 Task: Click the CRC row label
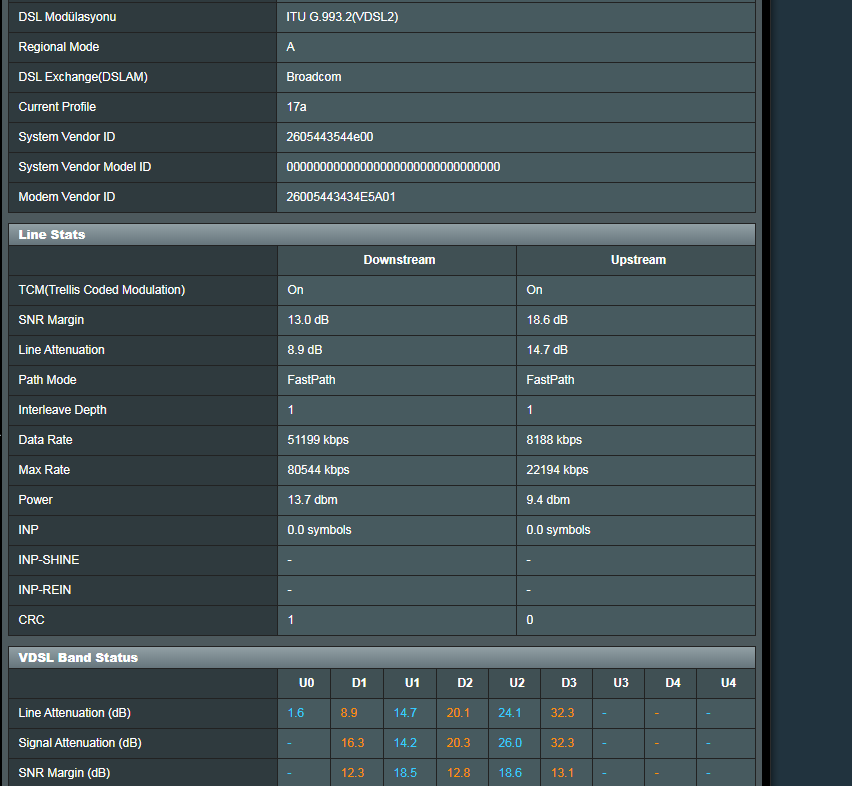[x=32, y=620]
